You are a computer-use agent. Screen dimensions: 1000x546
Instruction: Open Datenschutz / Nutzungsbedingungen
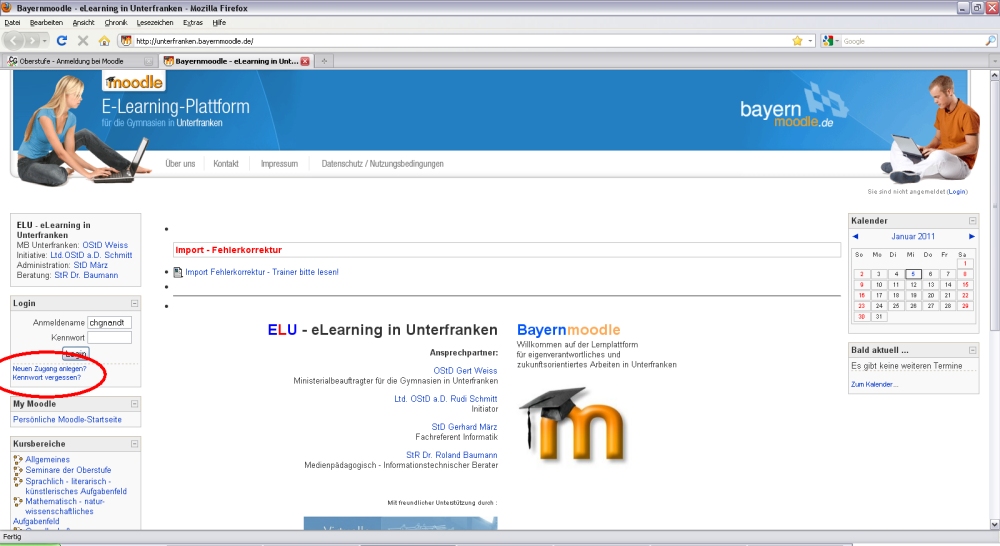click(x=383, y=164)
